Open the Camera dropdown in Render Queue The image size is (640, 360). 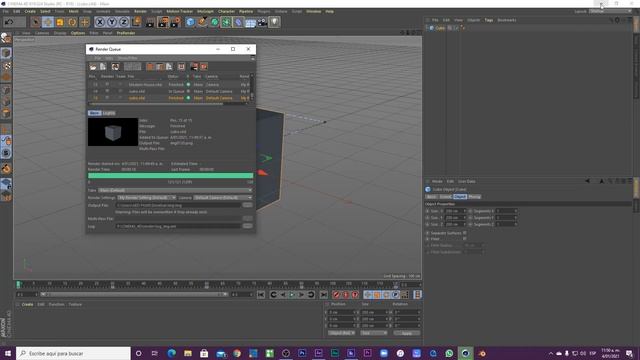223,198
